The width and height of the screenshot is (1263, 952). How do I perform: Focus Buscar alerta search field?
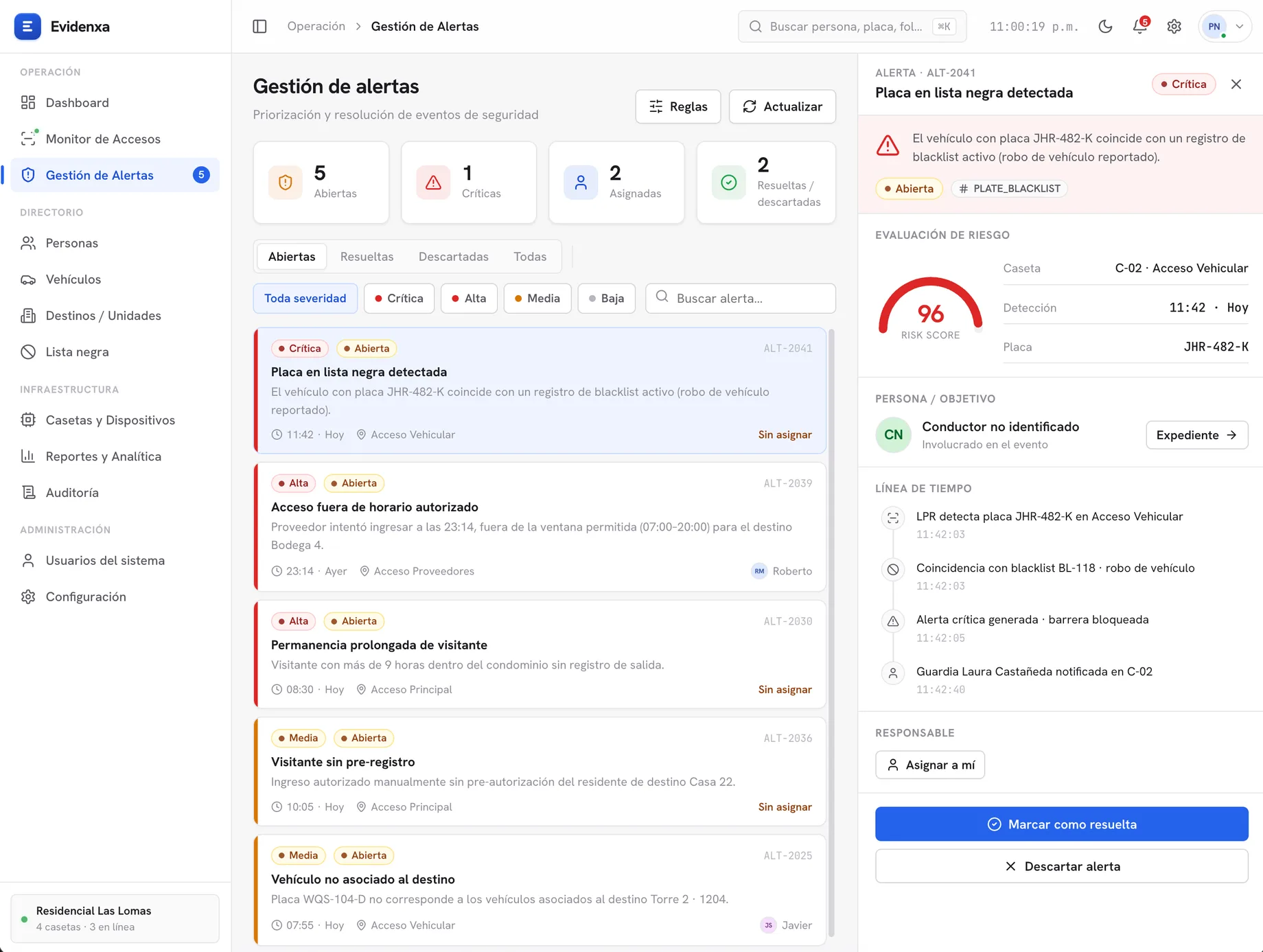point(741,299)
